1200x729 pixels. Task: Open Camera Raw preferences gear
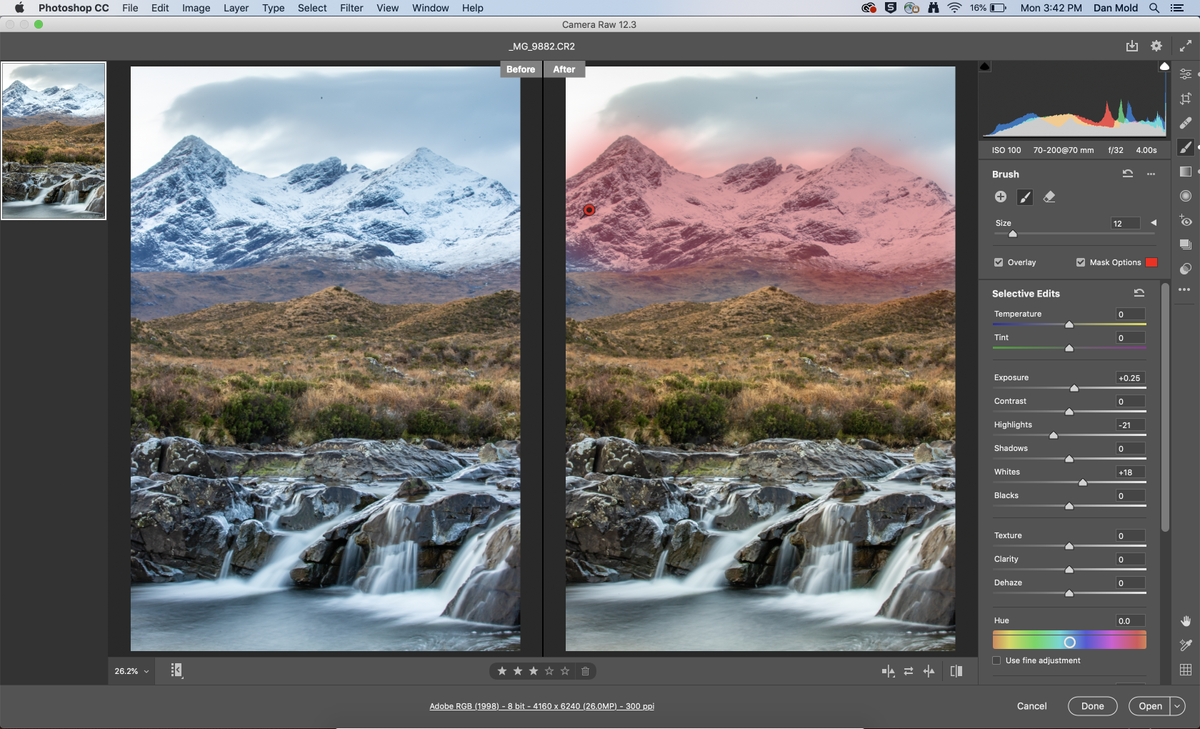(1156, 46)
